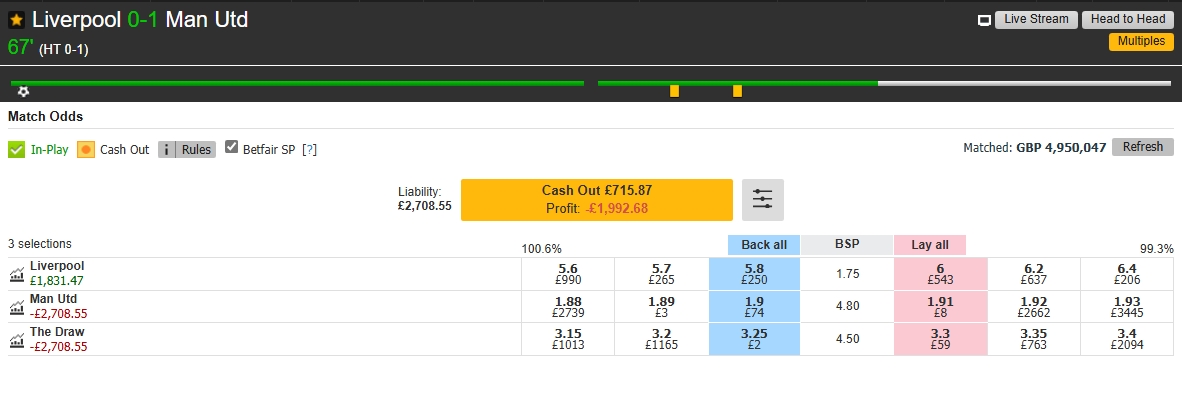Screen dimensions: 1182x415
Task: Click the Cash Out £715.87 button
Action: click(x=596, y=200)
